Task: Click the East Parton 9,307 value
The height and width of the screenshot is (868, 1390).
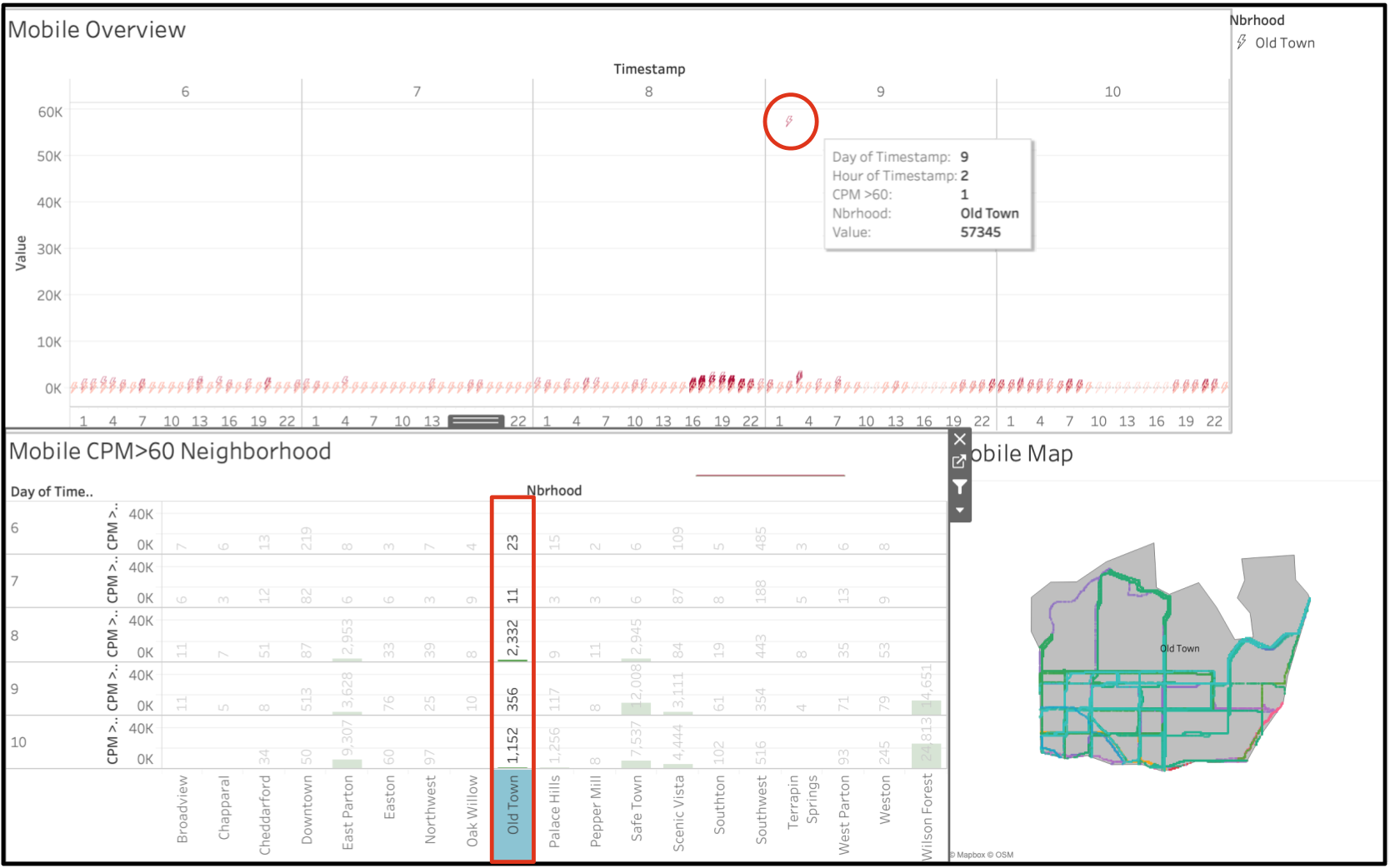Action: (347, 739)
